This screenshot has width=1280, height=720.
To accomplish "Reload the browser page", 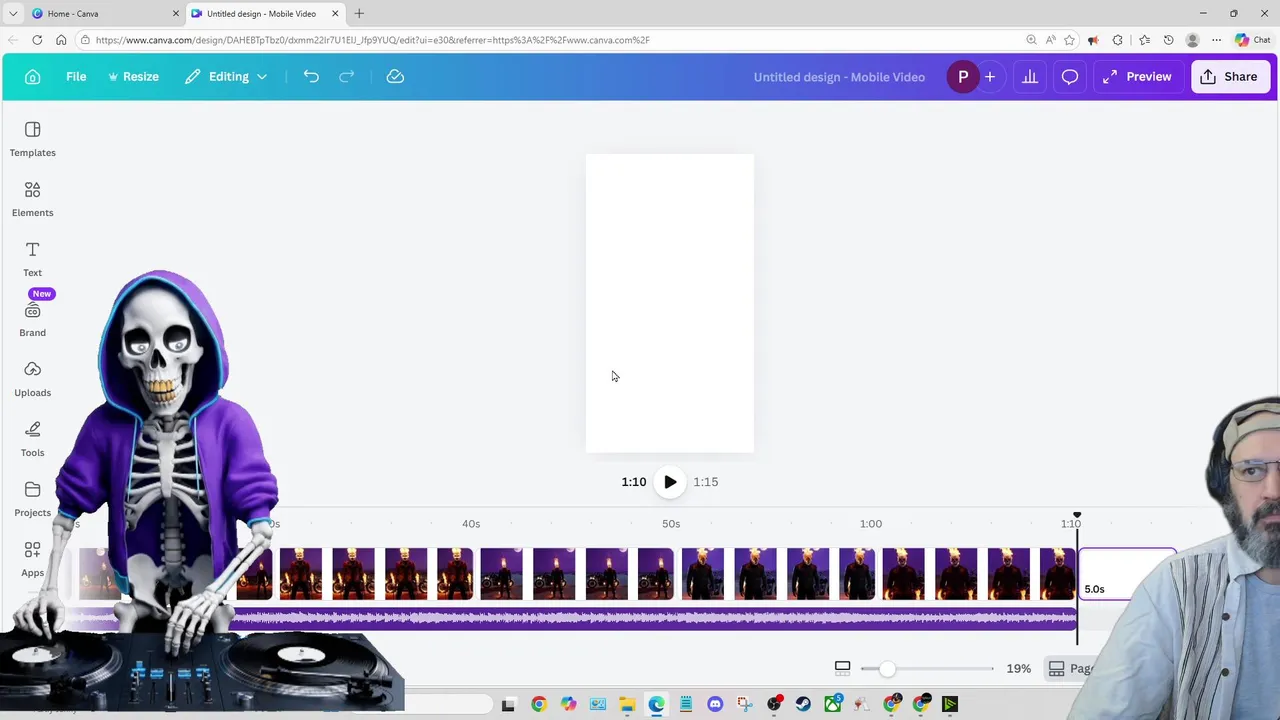I will coord(37,40).
